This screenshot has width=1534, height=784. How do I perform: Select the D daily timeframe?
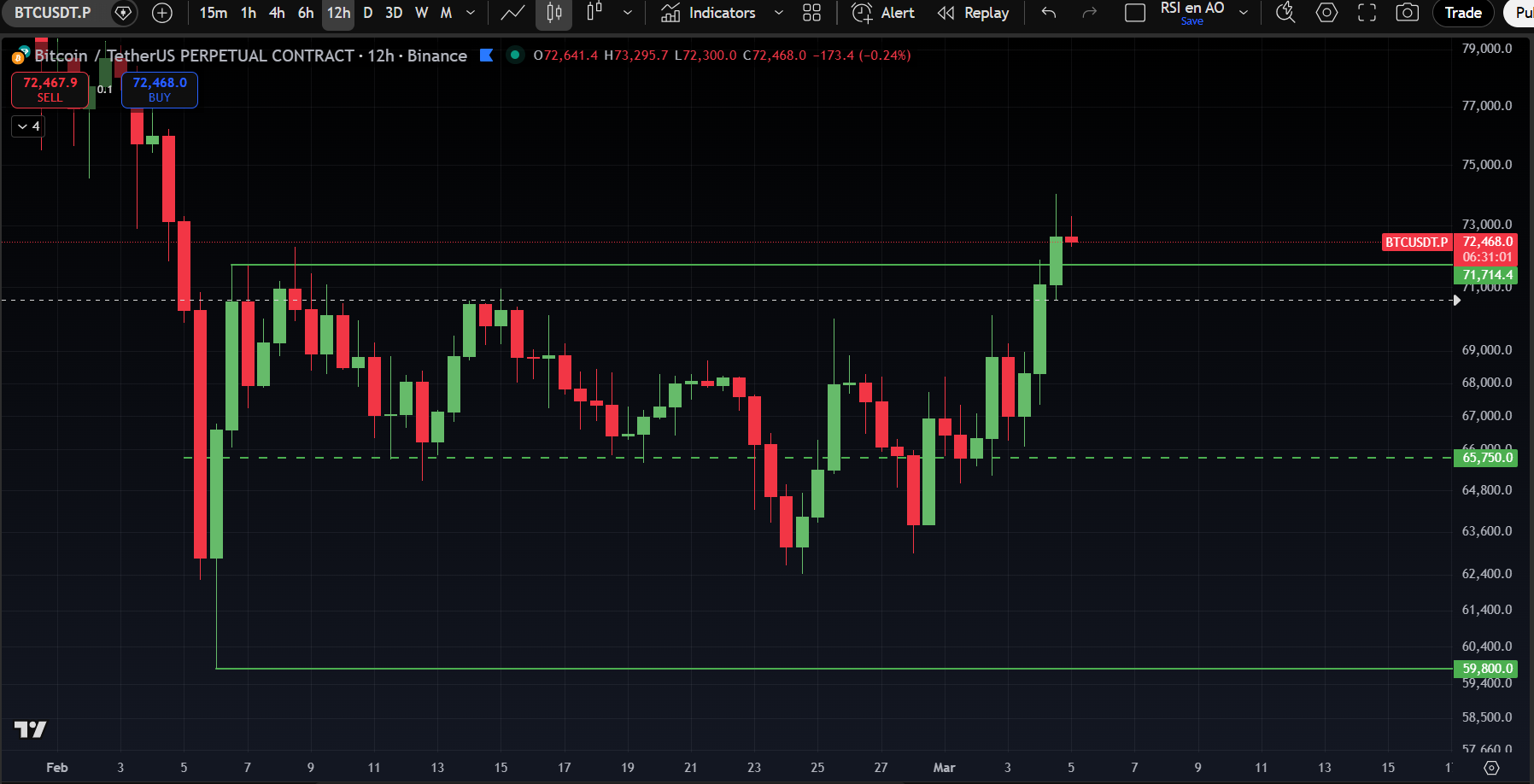click(368, 13)
